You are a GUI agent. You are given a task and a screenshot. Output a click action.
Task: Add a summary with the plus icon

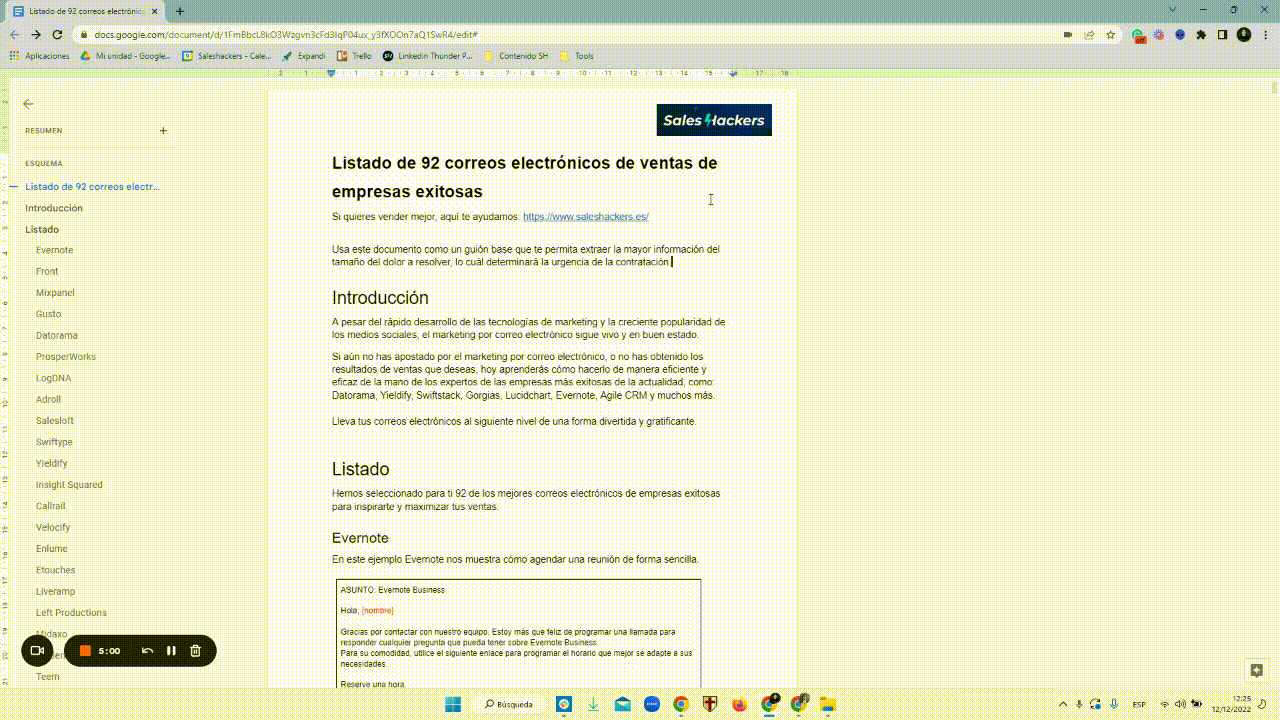[x=164, y=130]
